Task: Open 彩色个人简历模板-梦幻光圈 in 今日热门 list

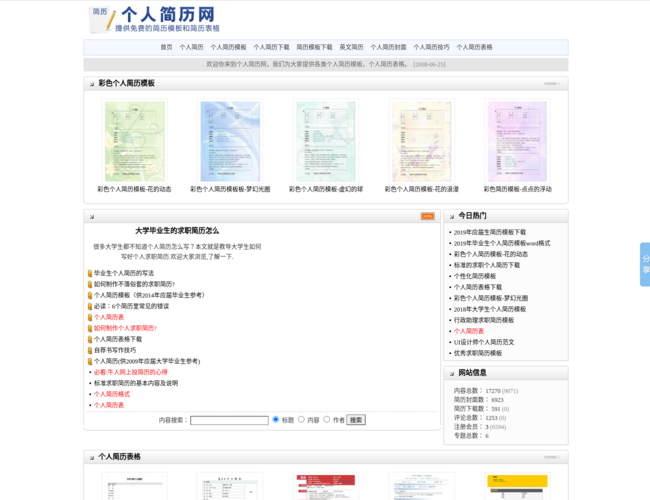Action: click(x=491, y=298)
